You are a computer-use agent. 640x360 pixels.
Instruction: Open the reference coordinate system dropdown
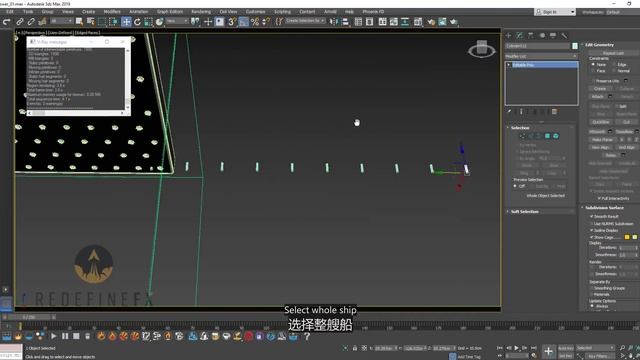[x=177, y=21]
